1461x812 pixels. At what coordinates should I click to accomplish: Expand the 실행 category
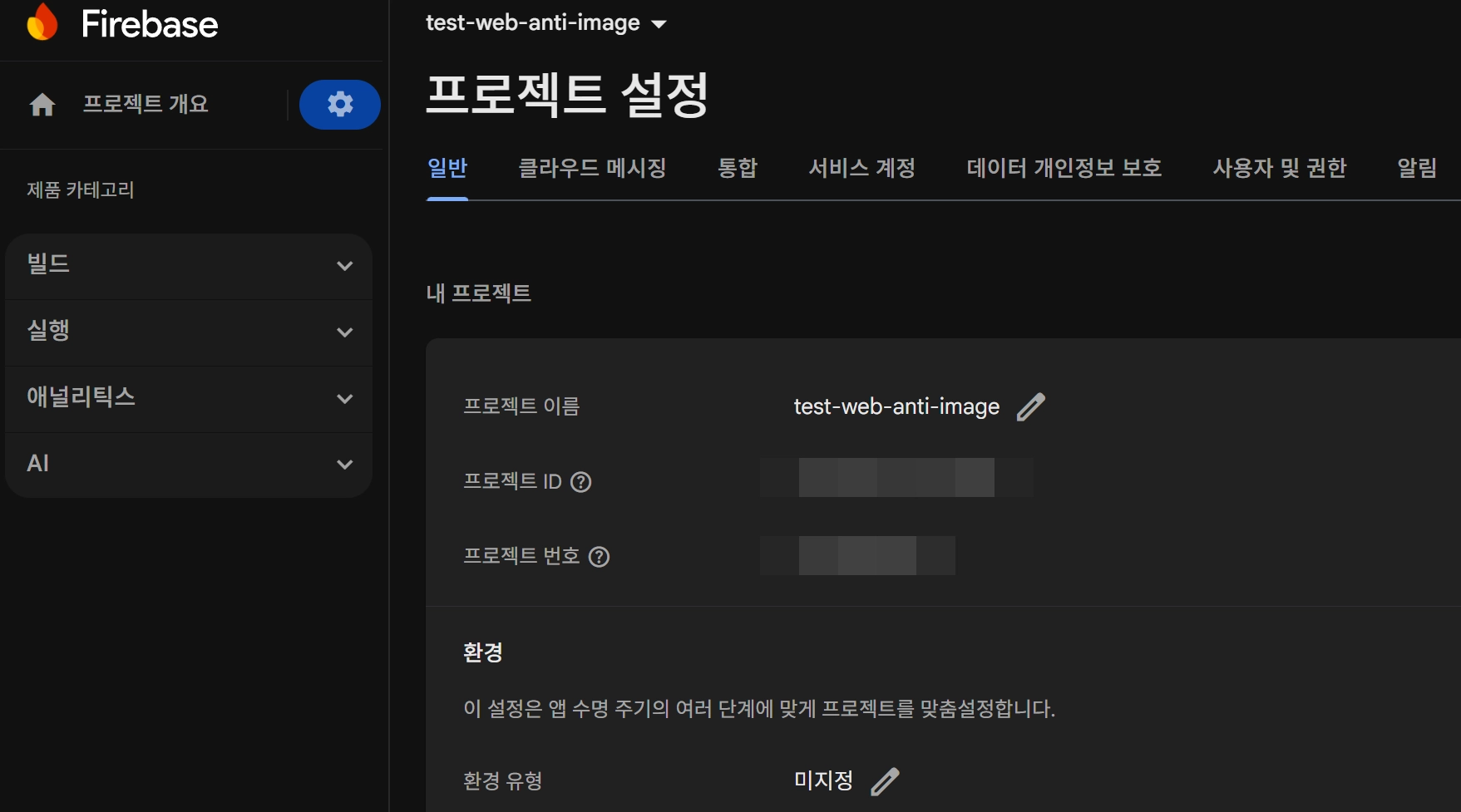[x=189, y=332]
